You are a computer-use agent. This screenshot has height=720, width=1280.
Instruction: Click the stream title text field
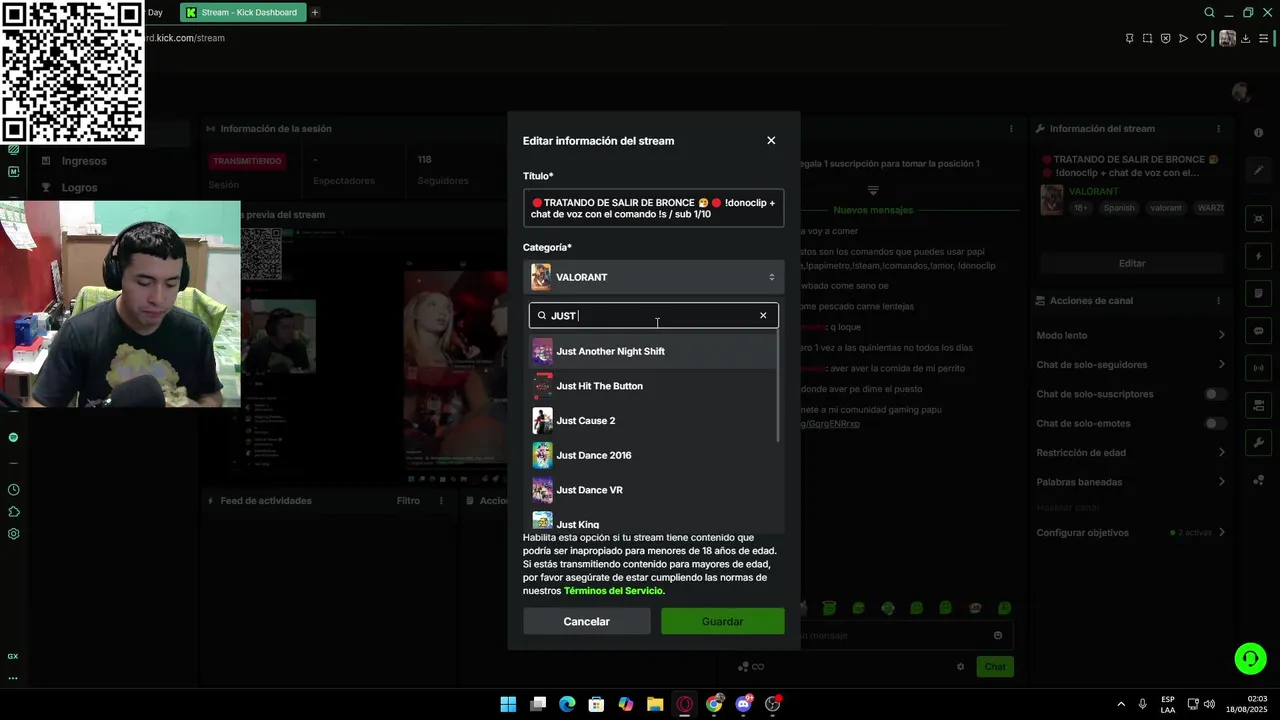[653, 208]
